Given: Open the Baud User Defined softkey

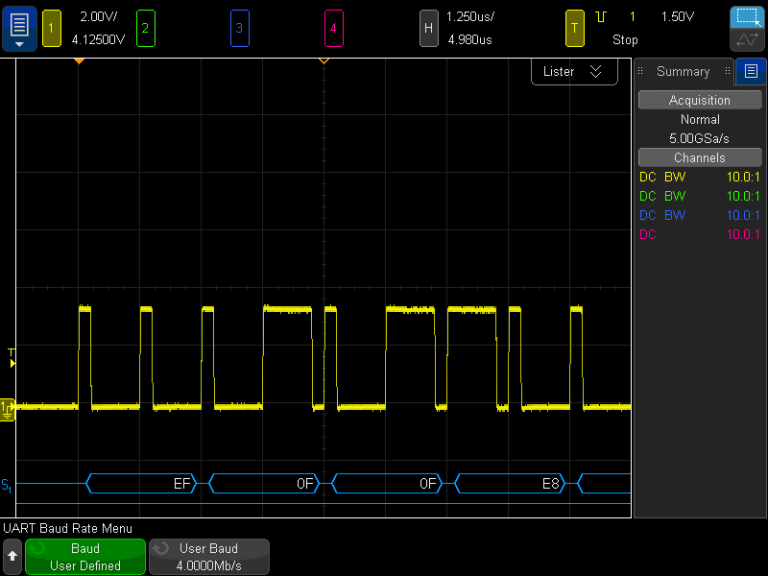Looking at the screenshot, I should [x=85, y=557].
